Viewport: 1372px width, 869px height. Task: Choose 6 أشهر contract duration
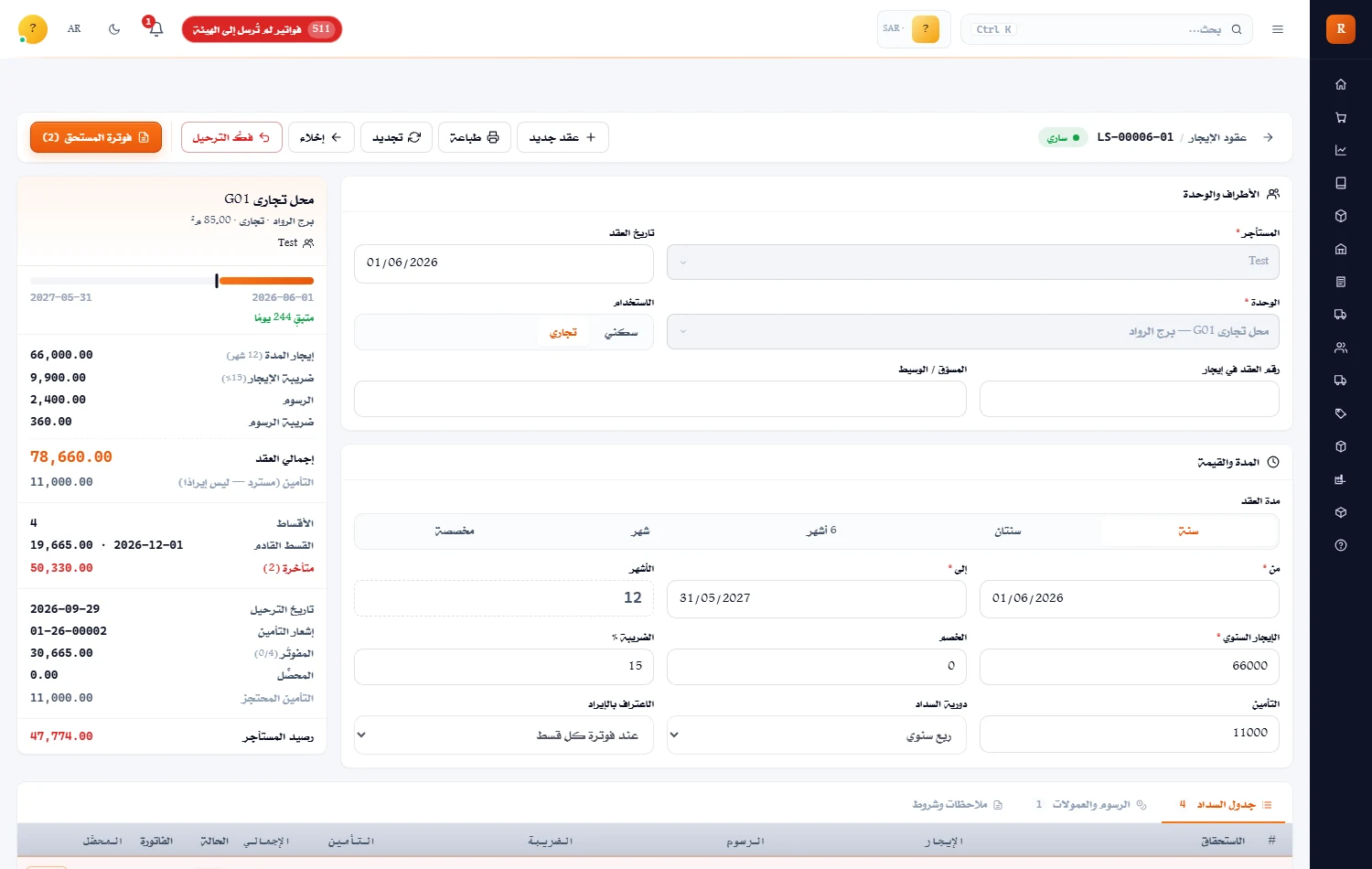coord(821,531)
